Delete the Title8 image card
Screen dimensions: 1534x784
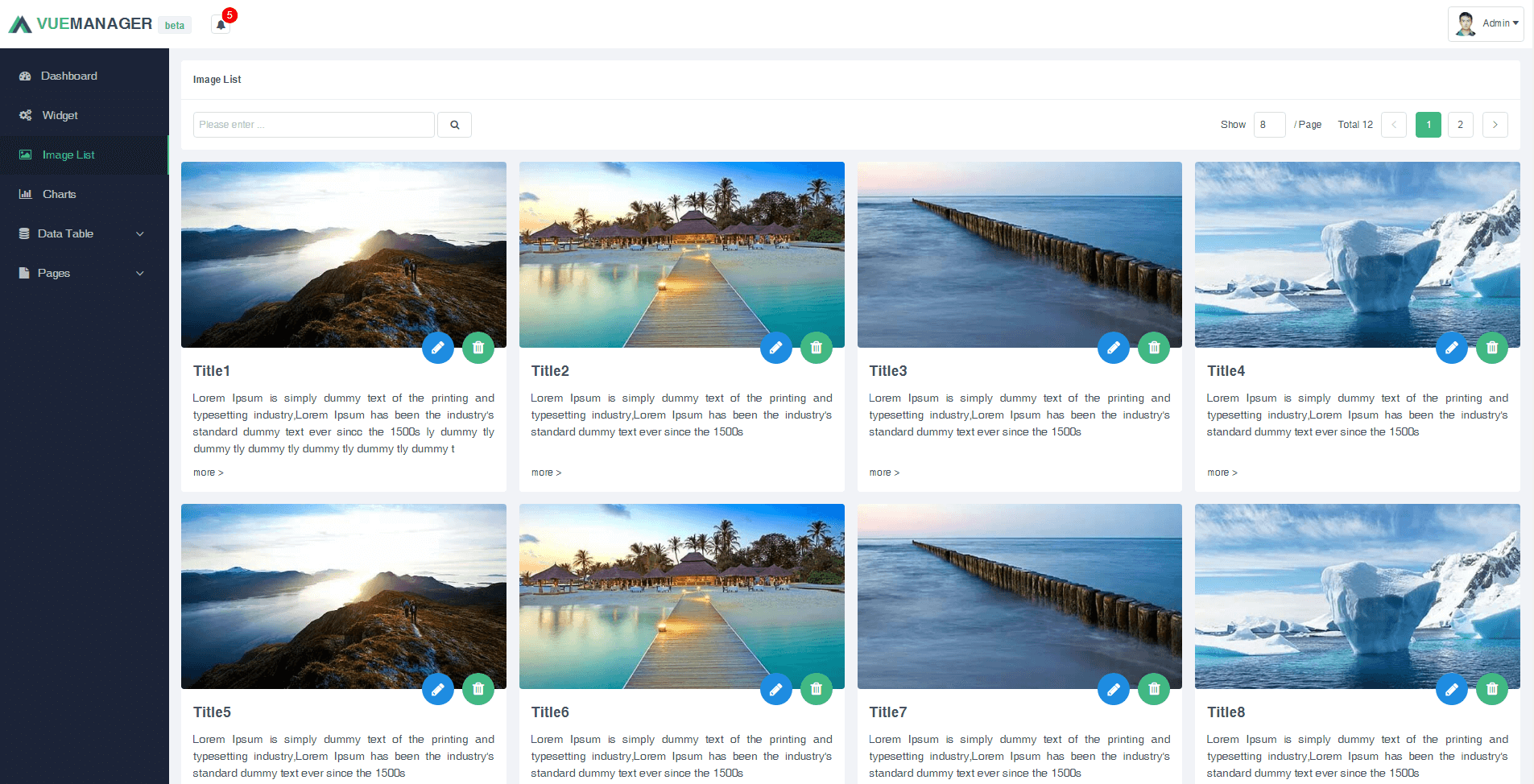1492,689
